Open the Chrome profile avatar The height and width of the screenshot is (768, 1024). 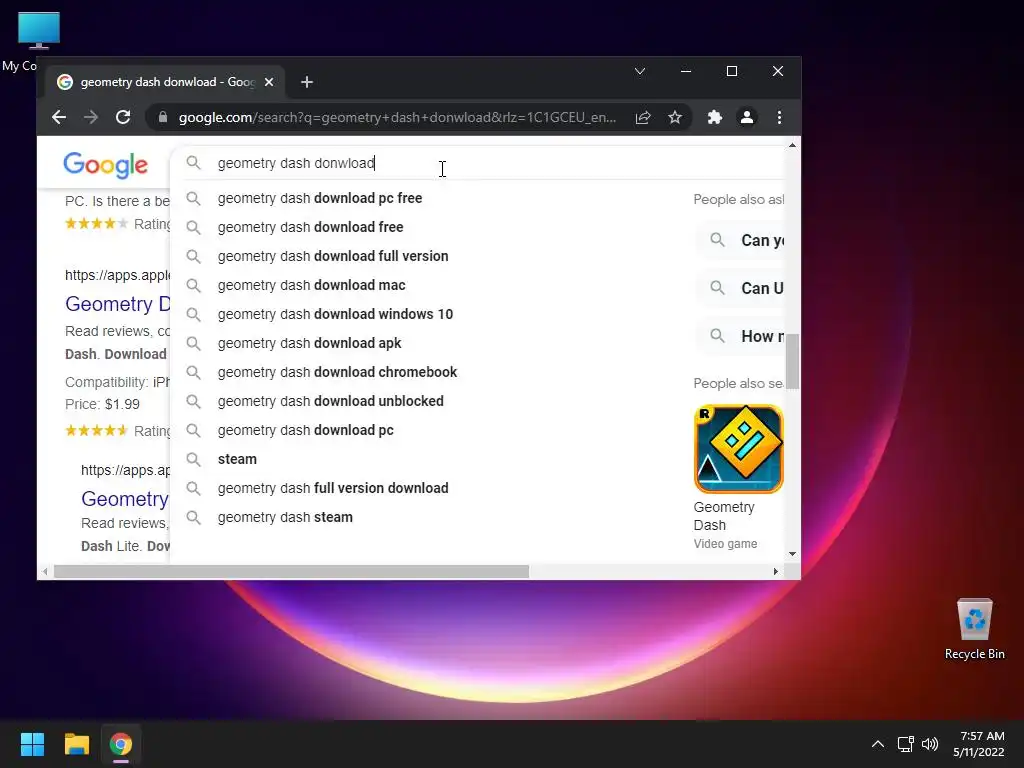(746, 118)
